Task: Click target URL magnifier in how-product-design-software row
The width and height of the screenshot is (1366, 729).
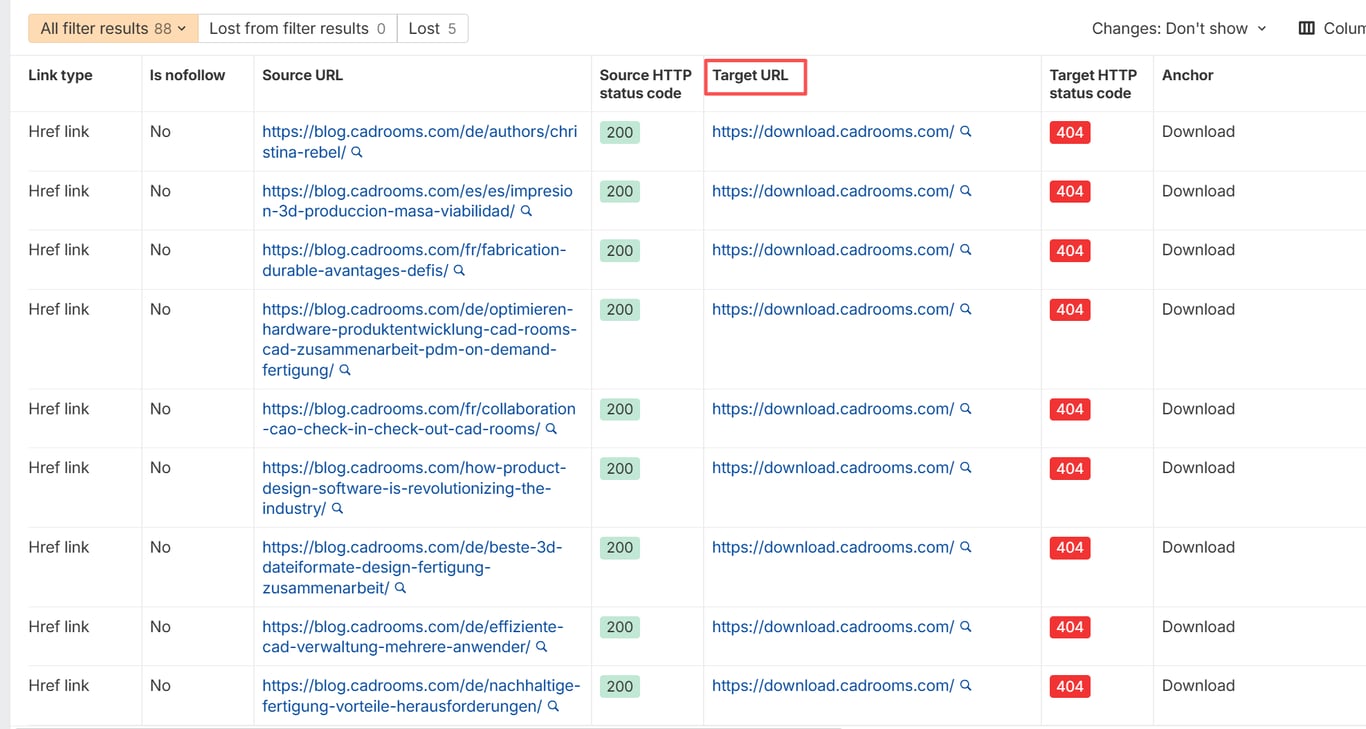Action: (x=966, y=468)
